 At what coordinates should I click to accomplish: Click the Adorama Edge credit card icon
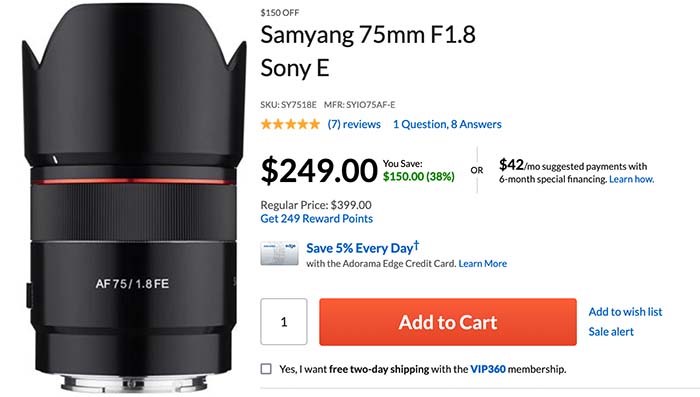(x=279, y=254)
